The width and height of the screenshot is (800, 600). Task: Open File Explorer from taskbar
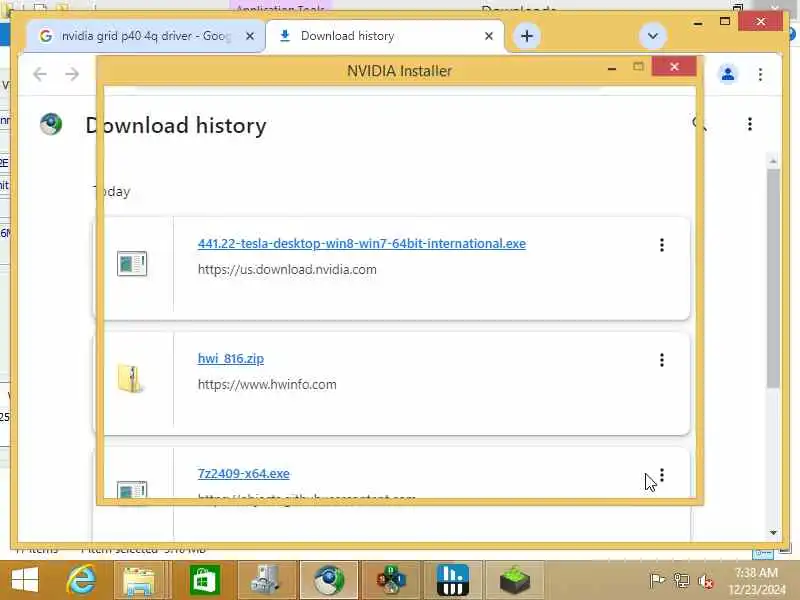[x=139, y=580]
